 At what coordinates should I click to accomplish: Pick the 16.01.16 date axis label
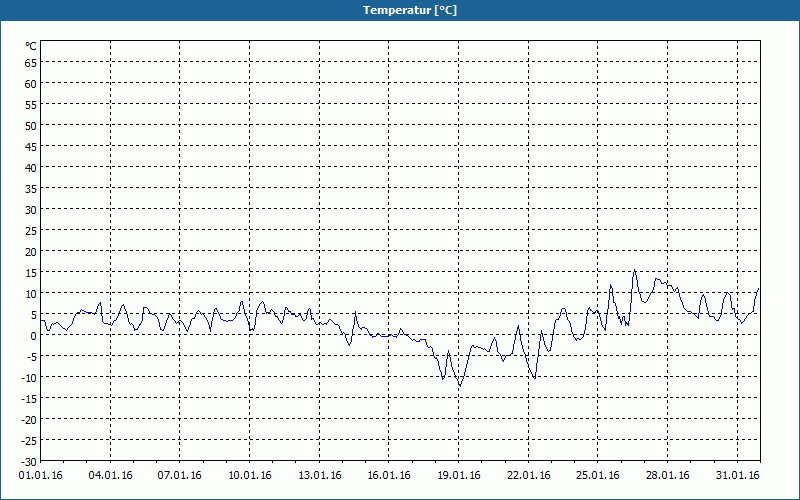click(x=389, y=476)
